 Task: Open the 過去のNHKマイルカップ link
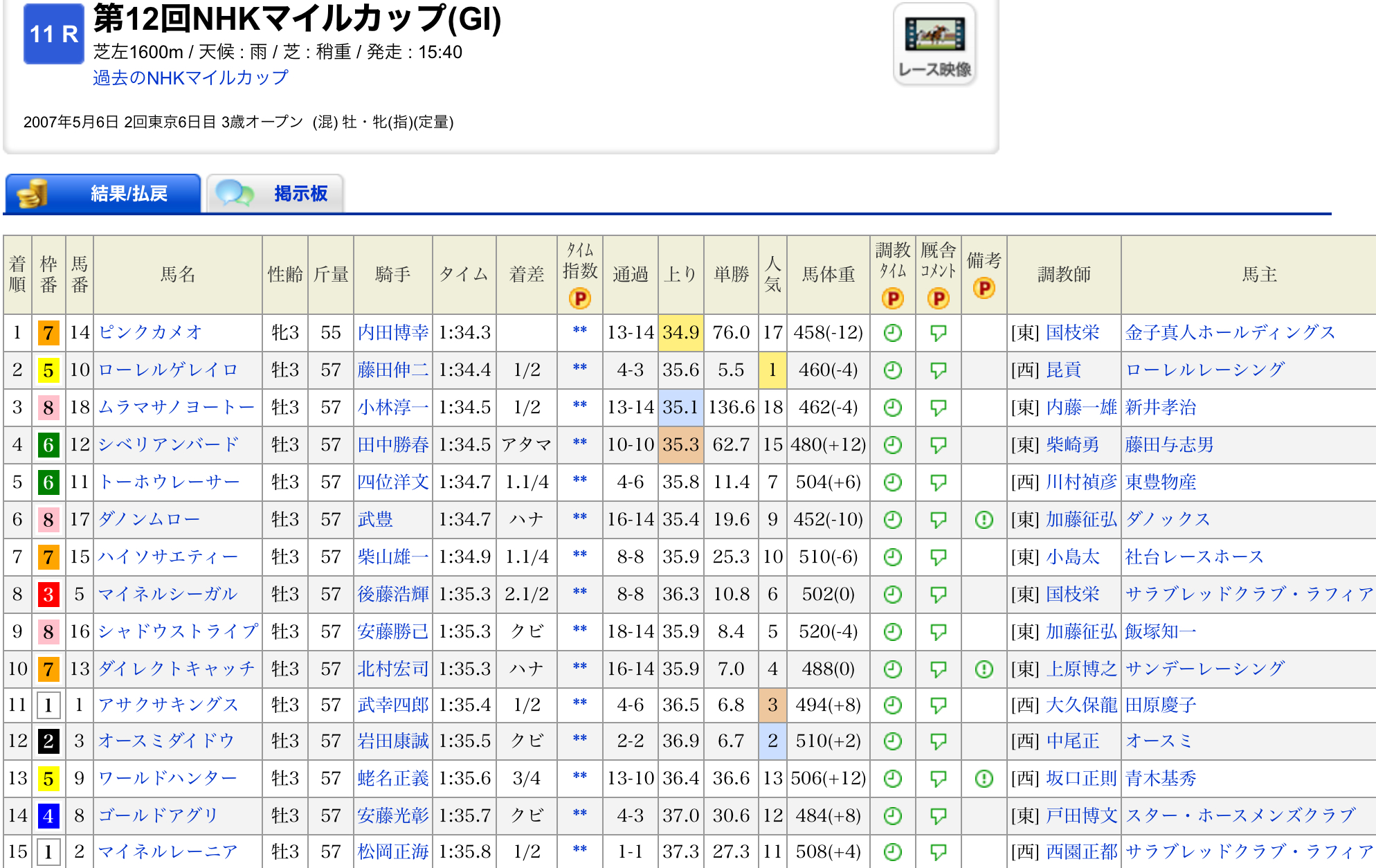(190, 78)
